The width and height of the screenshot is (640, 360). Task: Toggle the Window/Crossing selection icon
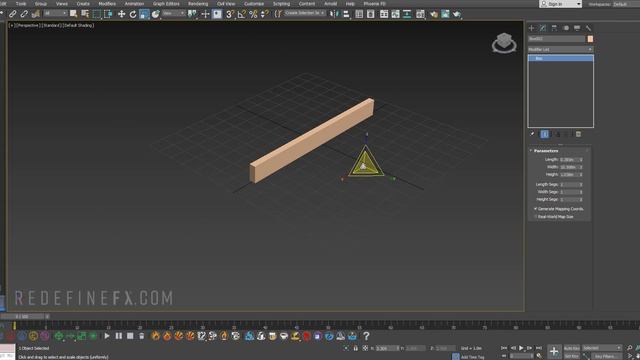108,14
